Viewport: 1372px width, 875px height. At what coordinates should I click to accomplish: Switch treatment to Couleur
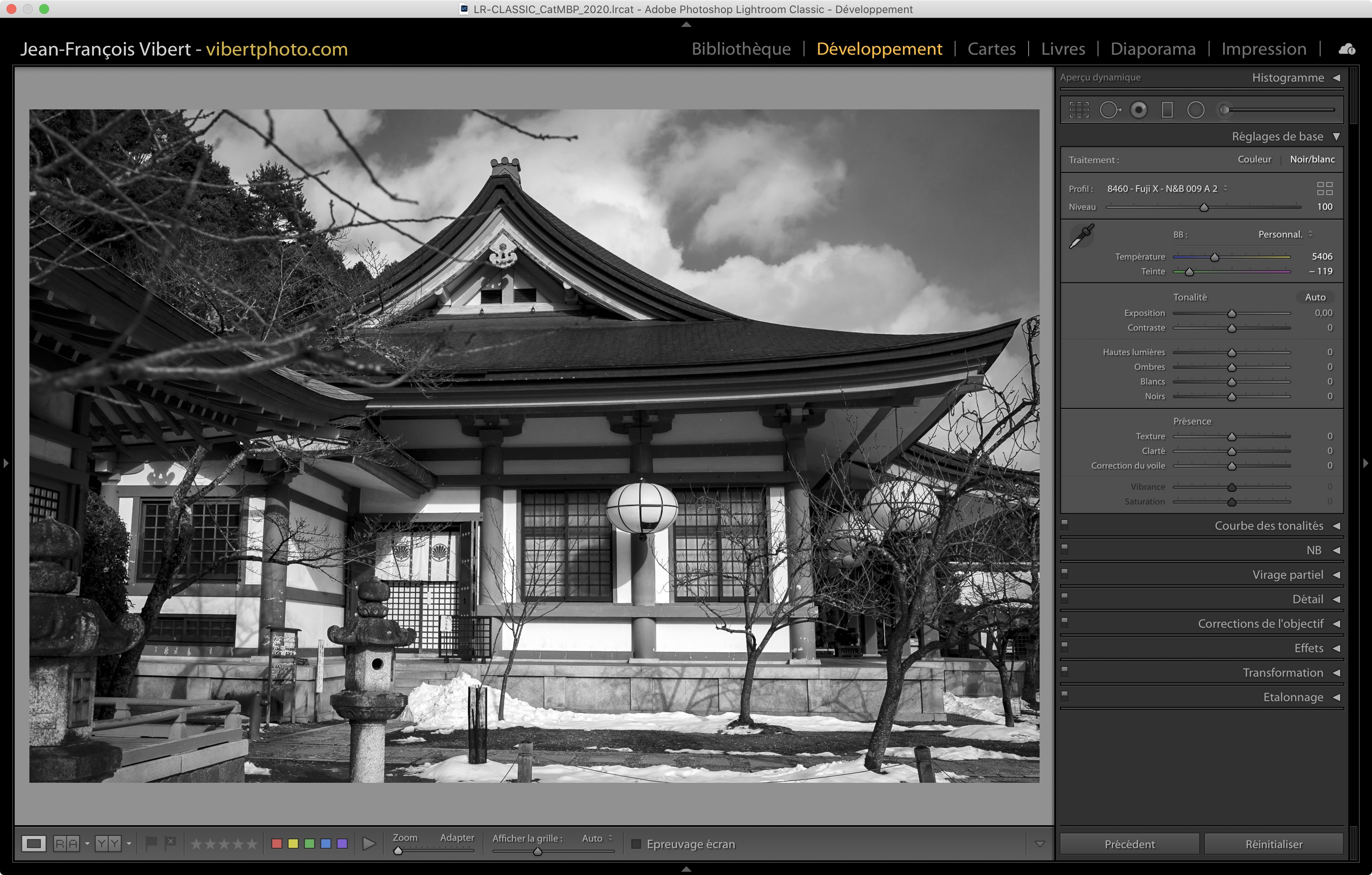click(x=1254, y=160)
